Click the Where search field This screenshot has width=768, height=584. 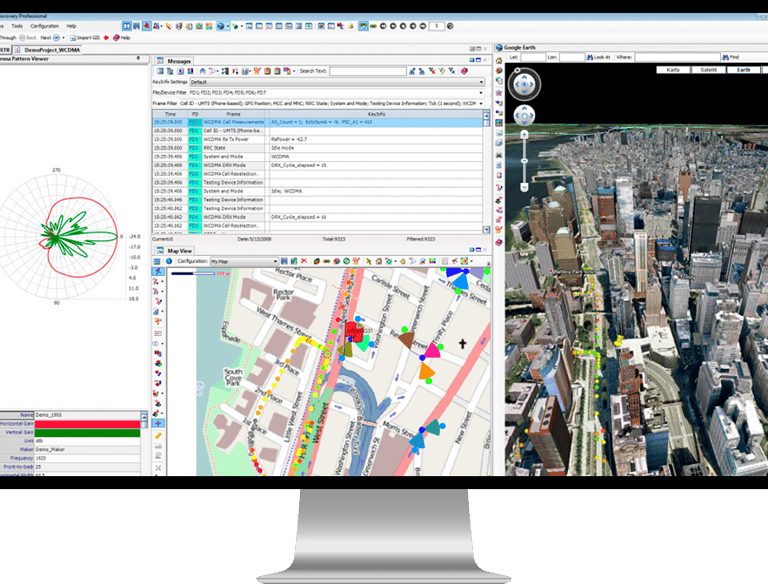(x=677, y=57)
